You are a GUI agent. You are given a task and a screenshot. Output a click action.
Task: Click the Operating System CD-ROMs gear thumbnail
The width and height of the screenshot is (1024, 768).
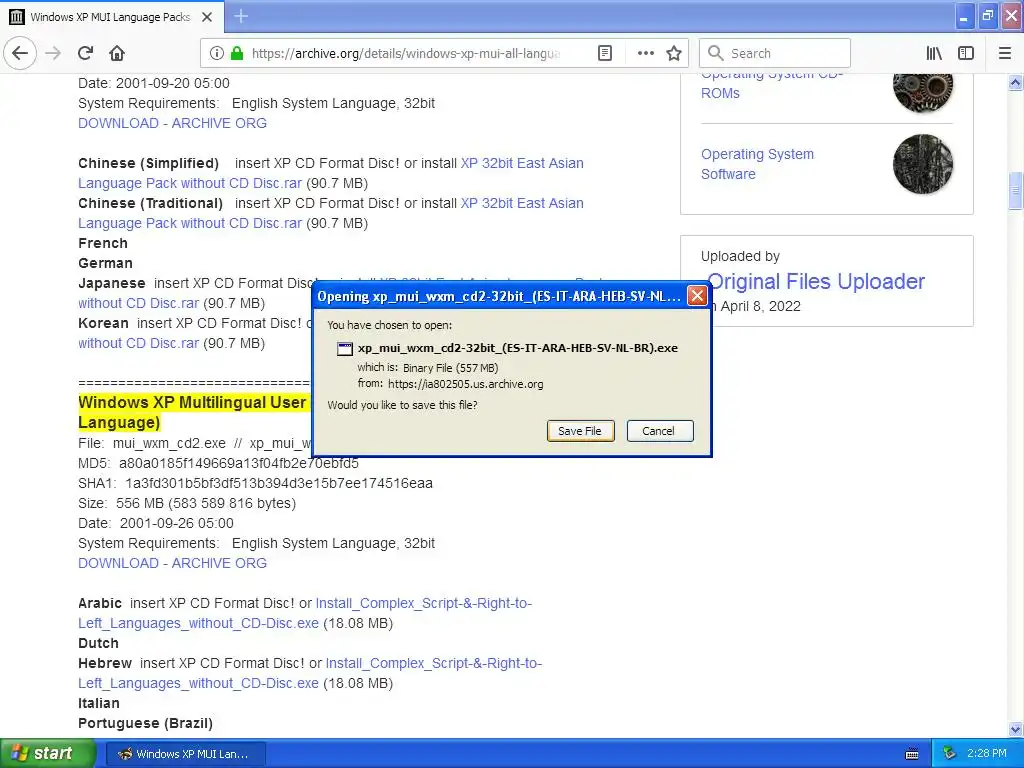[x=923, y=93]
